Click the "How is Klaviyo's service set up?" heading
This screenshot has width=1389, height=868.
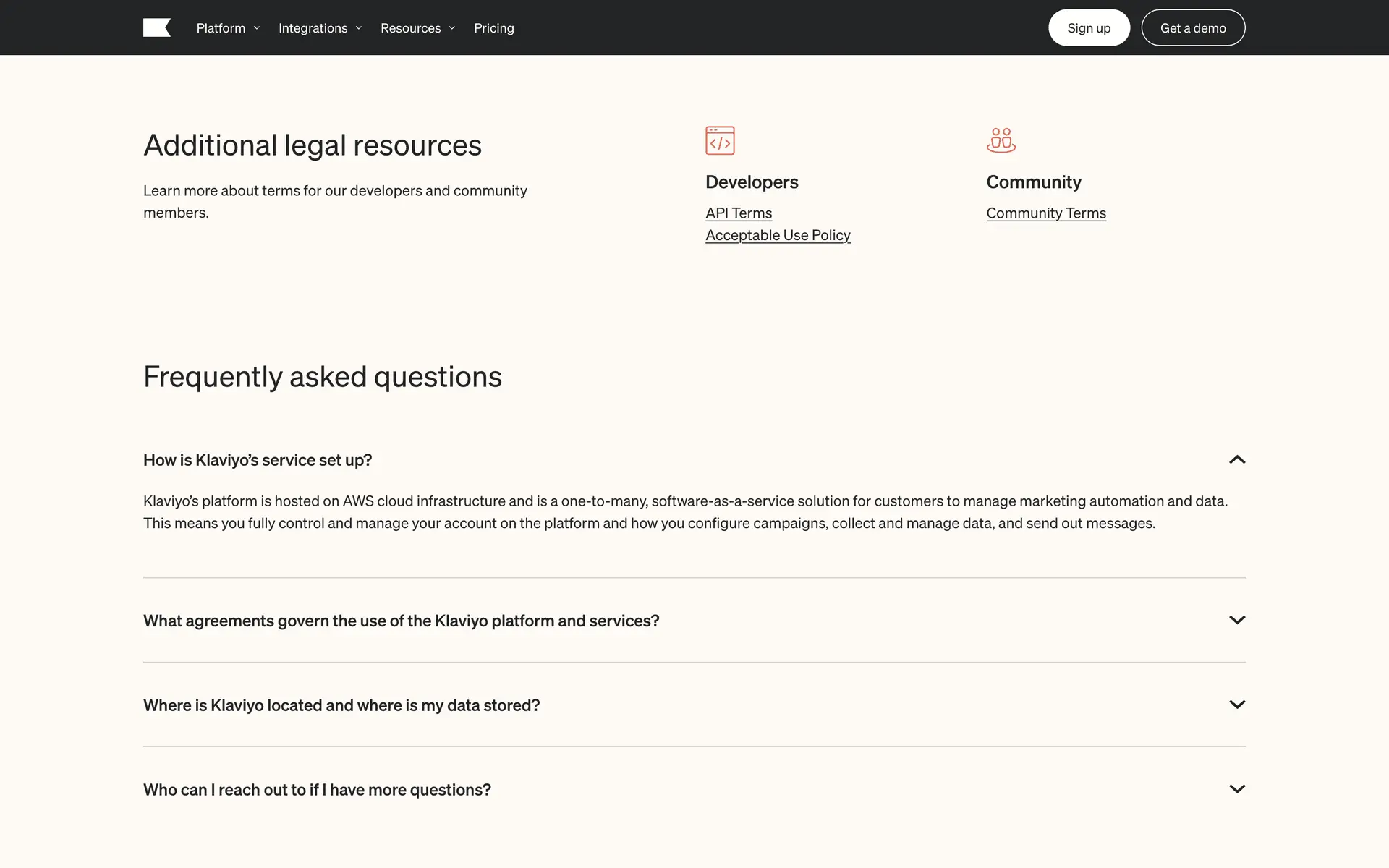(258, 460)
